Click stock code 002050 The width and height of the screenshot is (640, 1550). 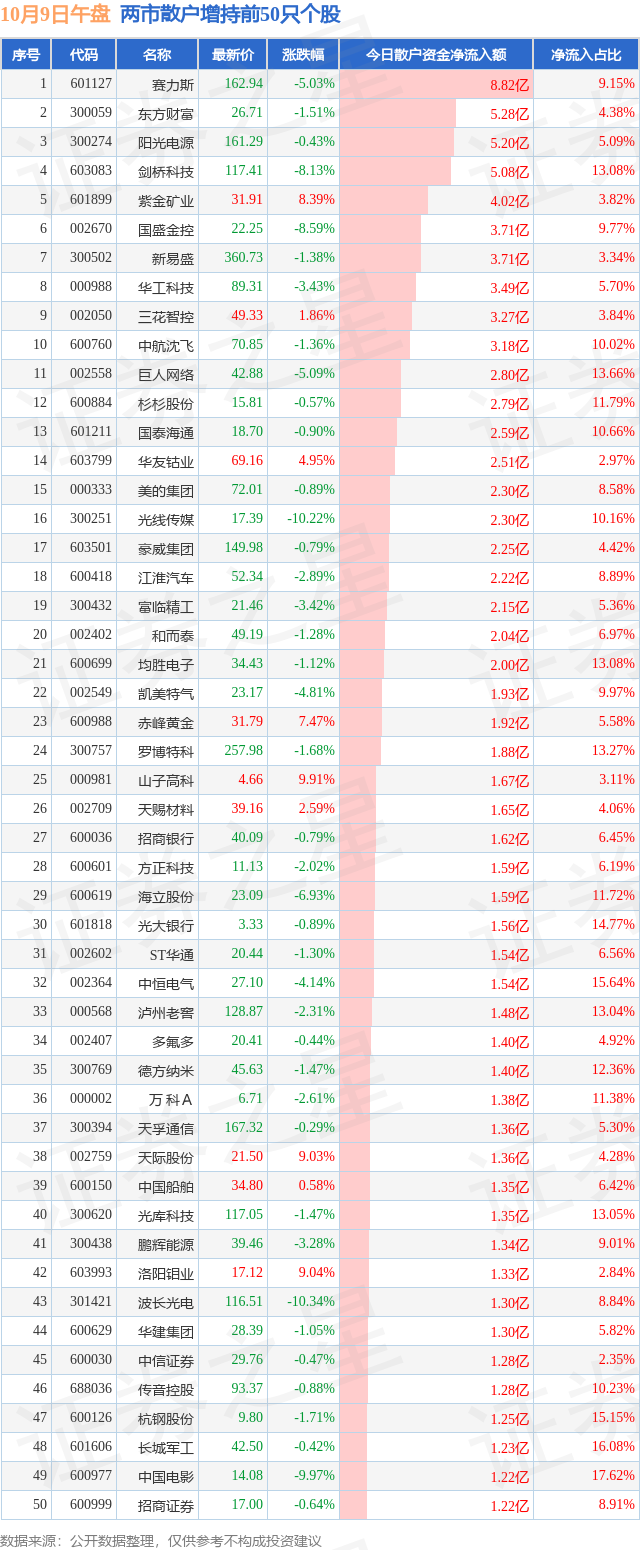[x=91, y=316]
